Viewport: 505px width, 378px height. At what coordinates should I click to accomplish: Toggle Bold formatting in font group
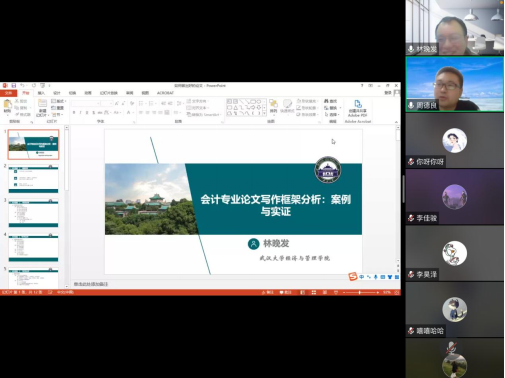point(74,113)
